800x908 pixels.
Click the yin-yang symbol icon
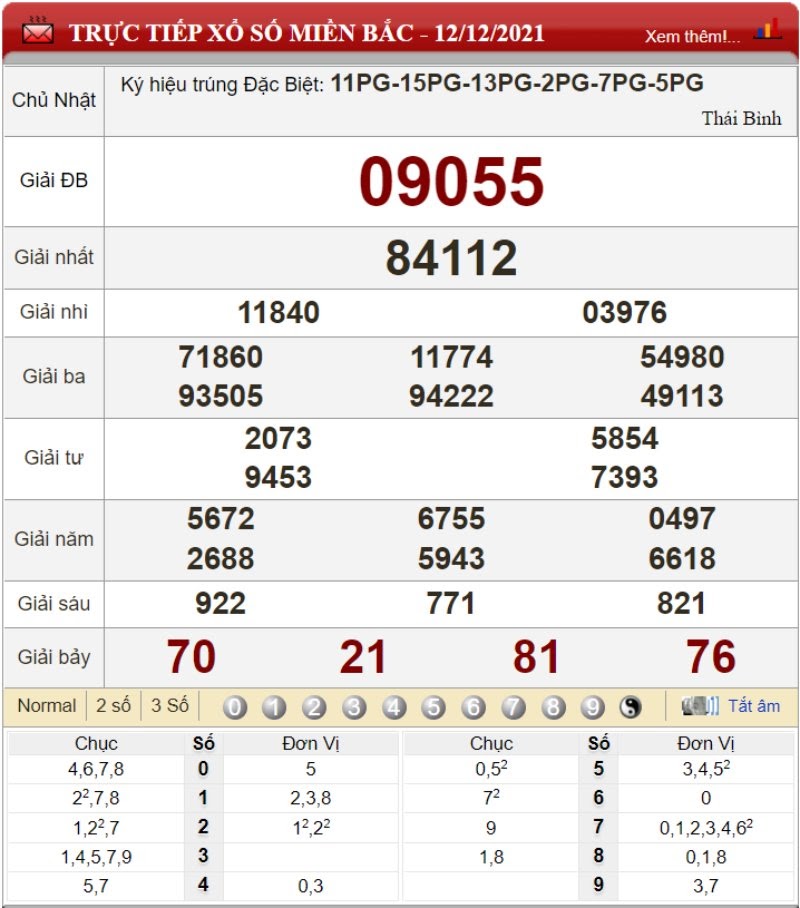click(x=630, y=707)
